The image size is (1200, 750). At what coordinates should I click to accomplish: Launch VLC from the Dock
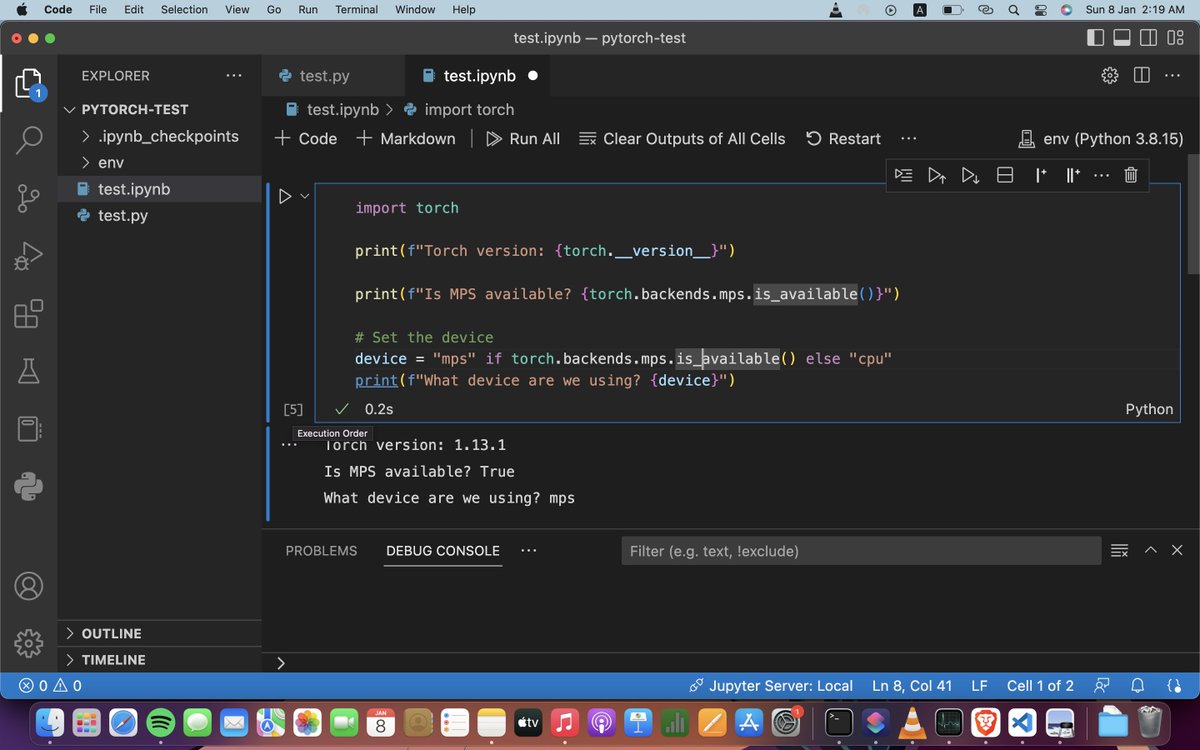910,721
